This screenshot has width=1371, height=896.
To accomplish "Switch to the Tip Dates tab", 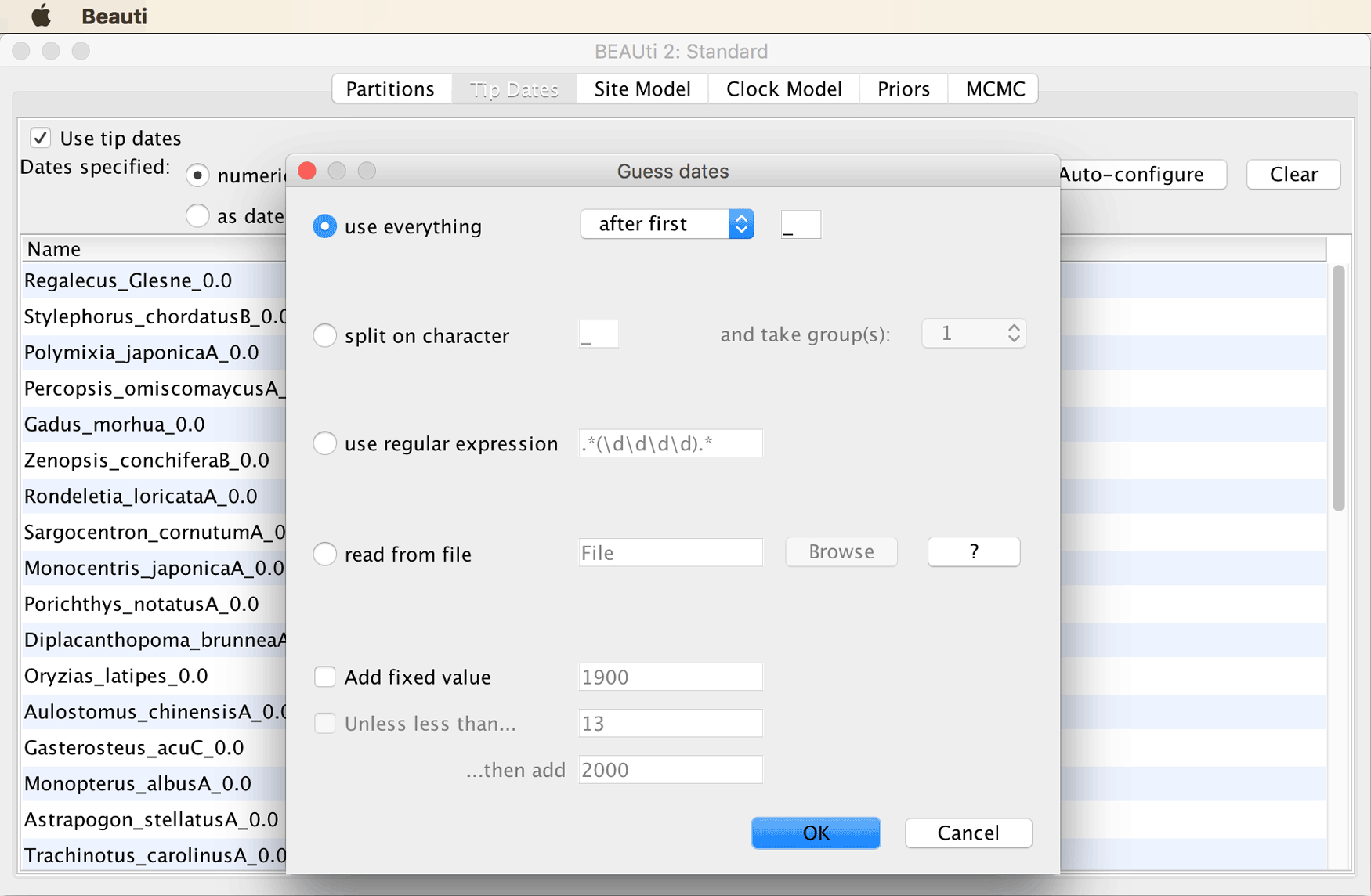I will coord(514,89).
